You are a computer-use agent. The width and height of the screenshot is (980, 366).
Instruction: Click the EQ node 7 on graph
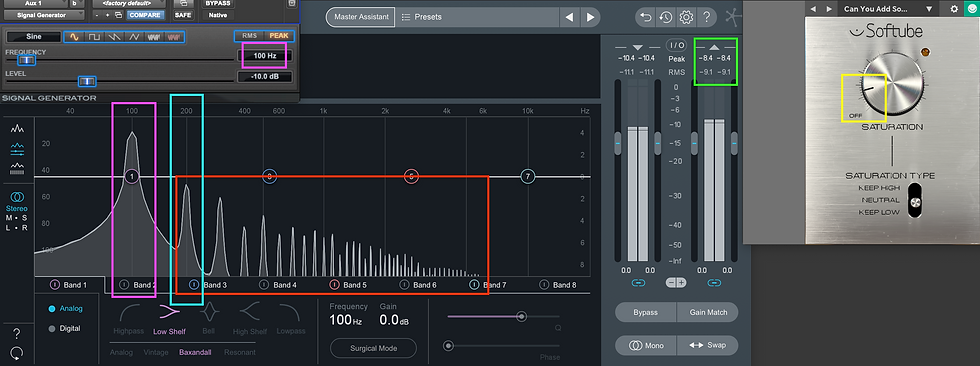(528, 177)
